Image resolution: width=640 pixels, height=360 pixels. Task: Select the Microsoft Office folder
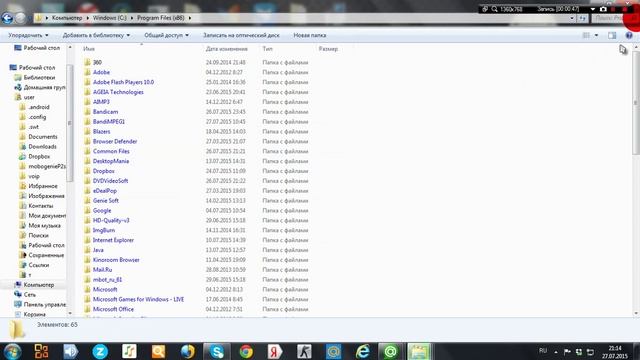point(113,309)
